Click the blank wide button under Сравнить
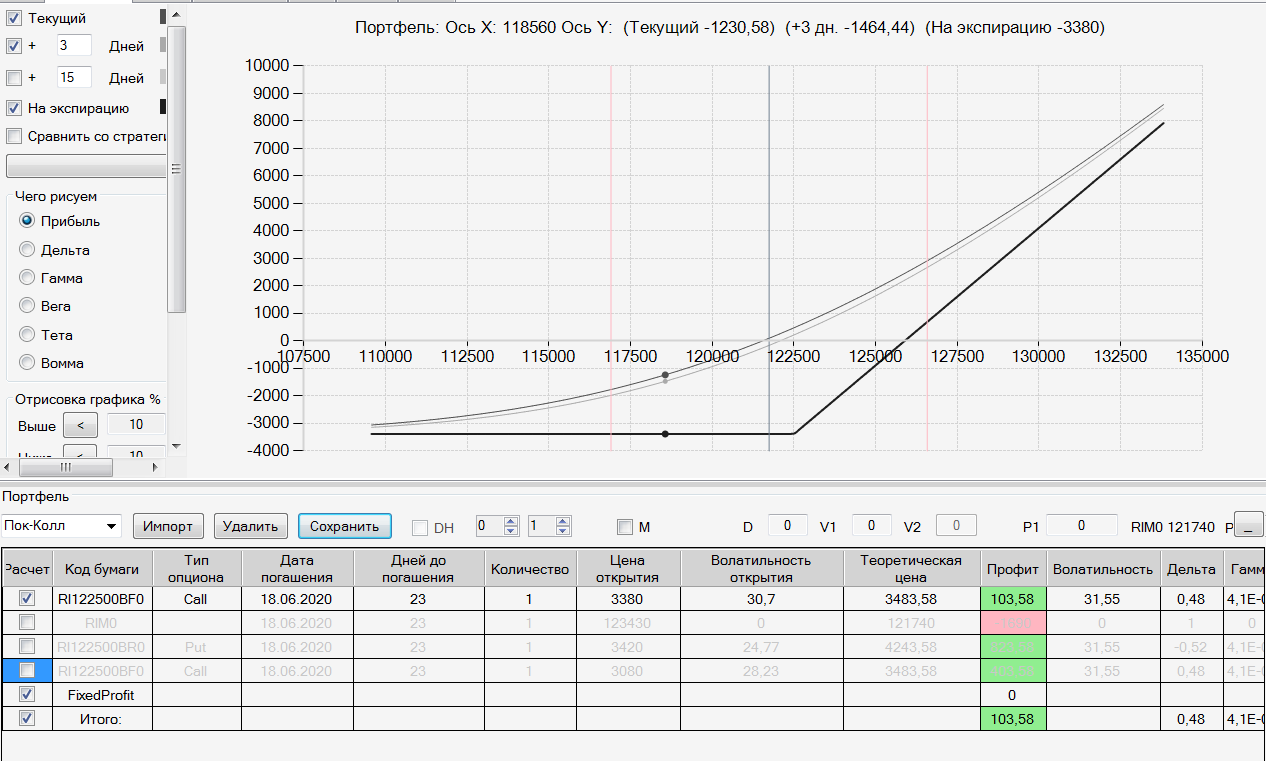This screenshot has width=1266, height=761. [x=87, y=166]
